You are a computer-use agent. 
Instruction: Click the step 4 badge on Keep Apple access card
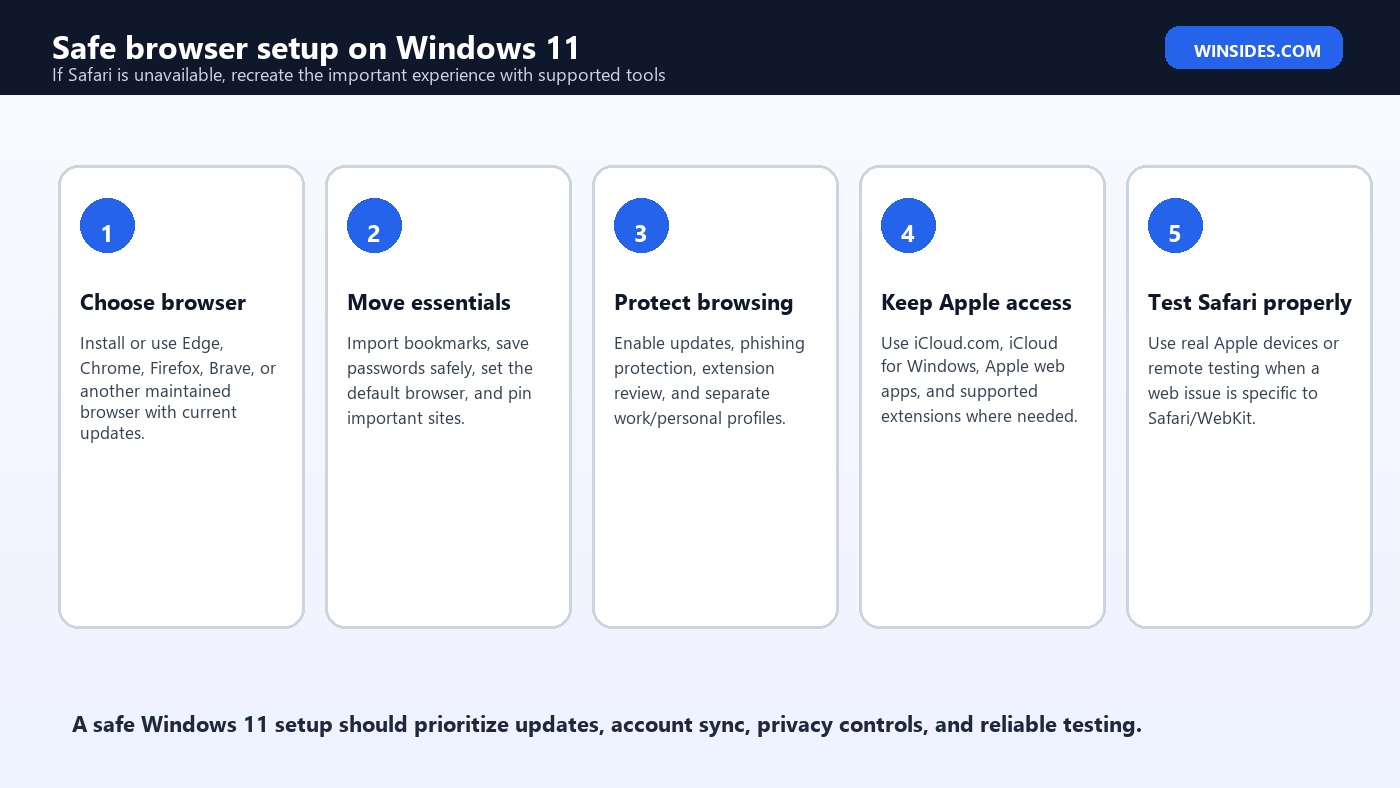coord(908,226)
